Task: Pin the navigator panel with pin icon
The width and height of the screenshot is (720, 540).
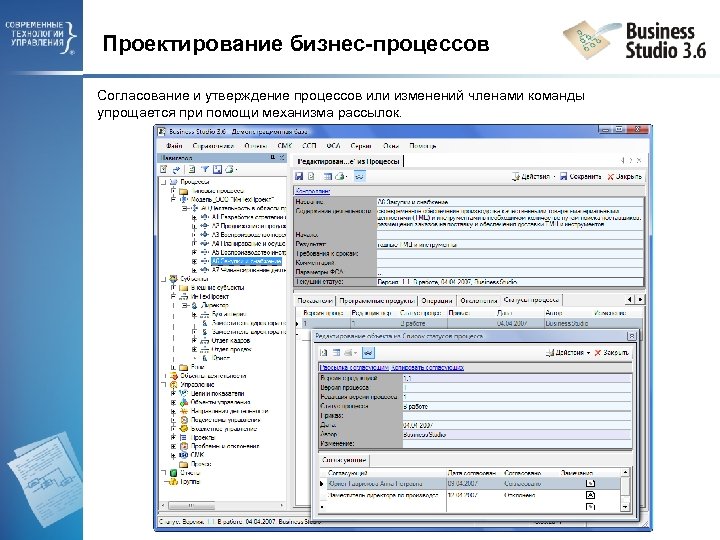Action: [x=273, y=158]
